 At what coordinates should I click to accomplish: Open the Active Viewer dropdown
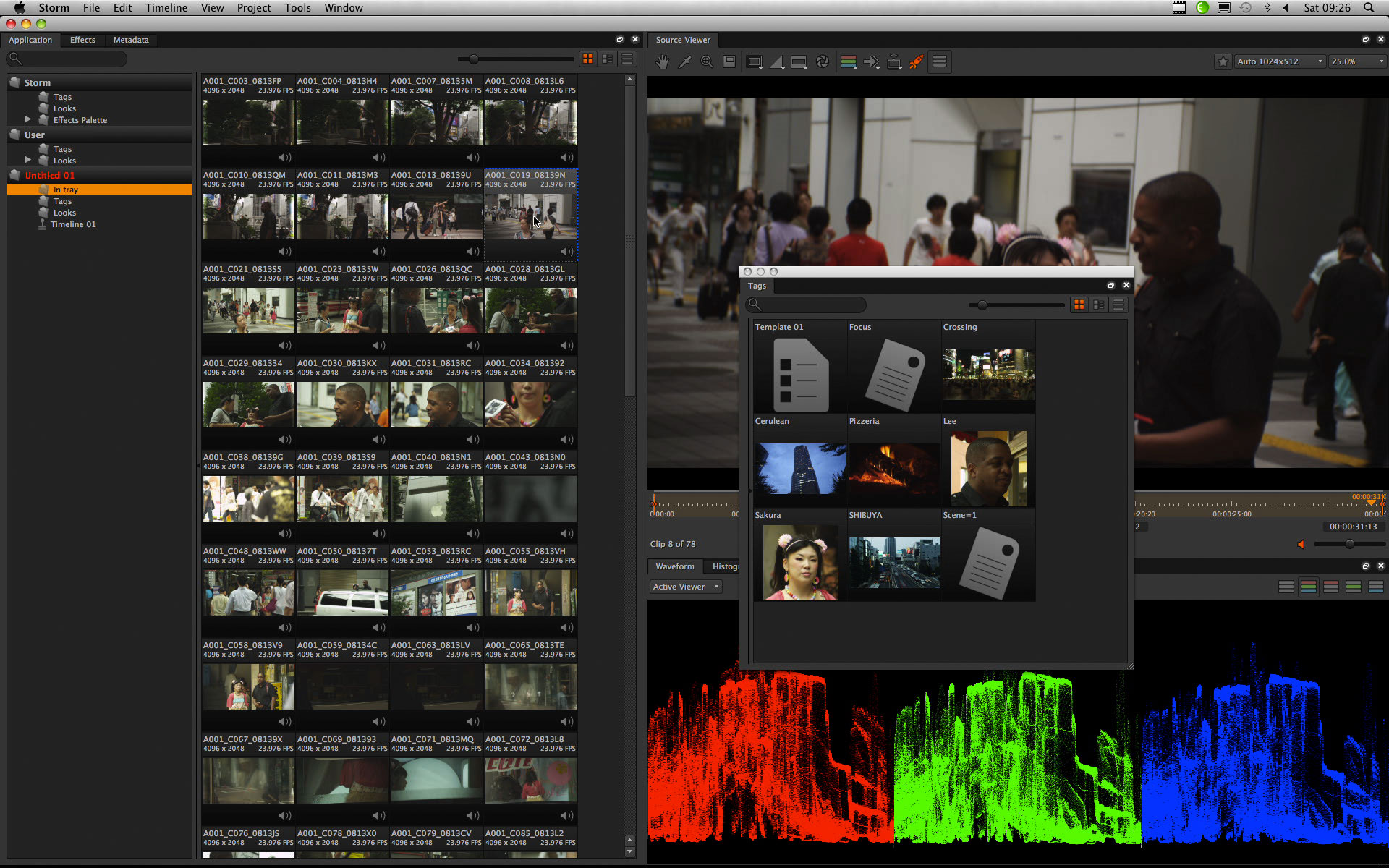click(x=686, y=587)
